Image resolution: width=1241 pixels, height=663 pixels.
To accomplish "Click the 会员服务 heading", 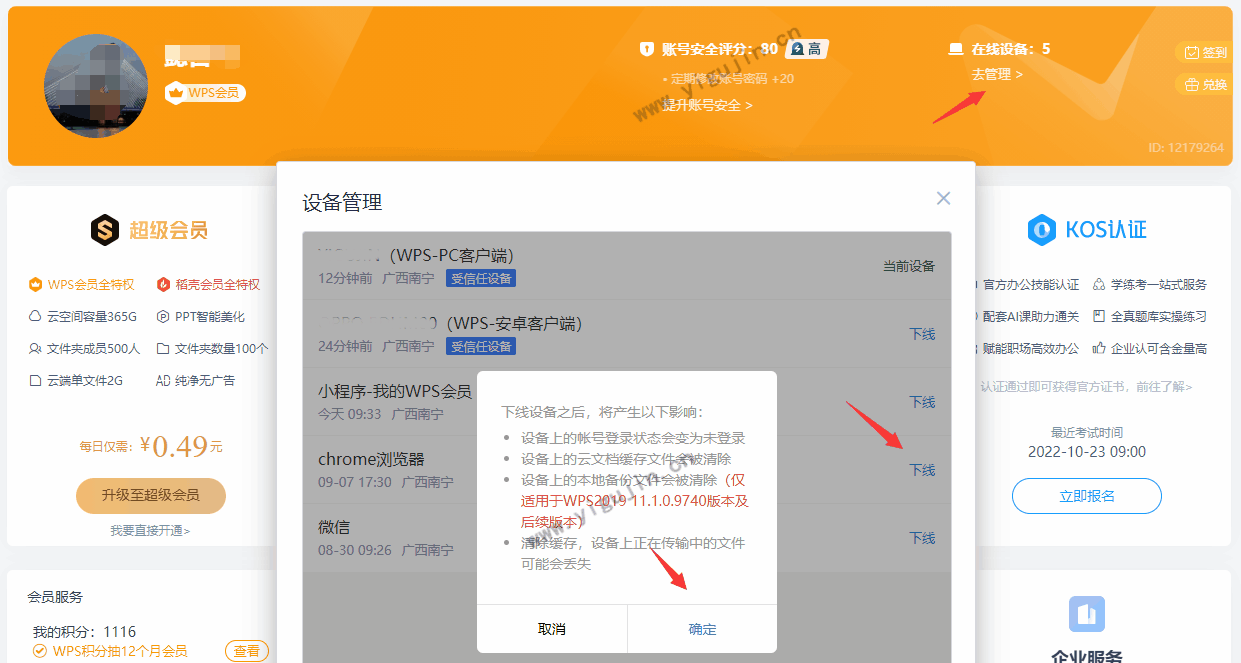I will (x=55, y=597).
